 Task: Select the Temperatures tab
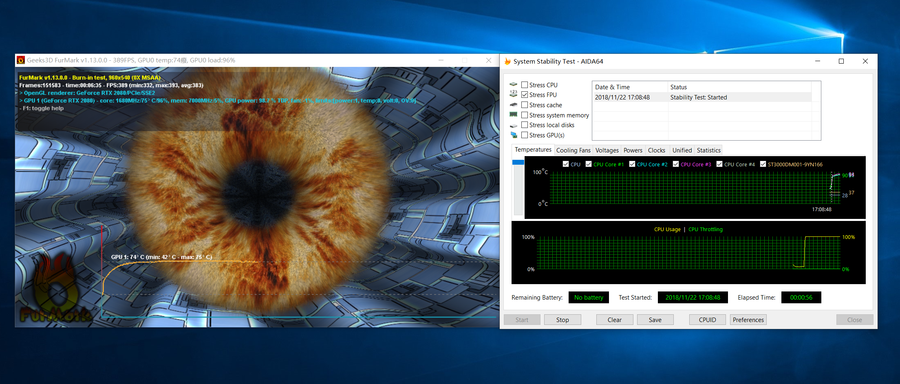tap(533, 150)
